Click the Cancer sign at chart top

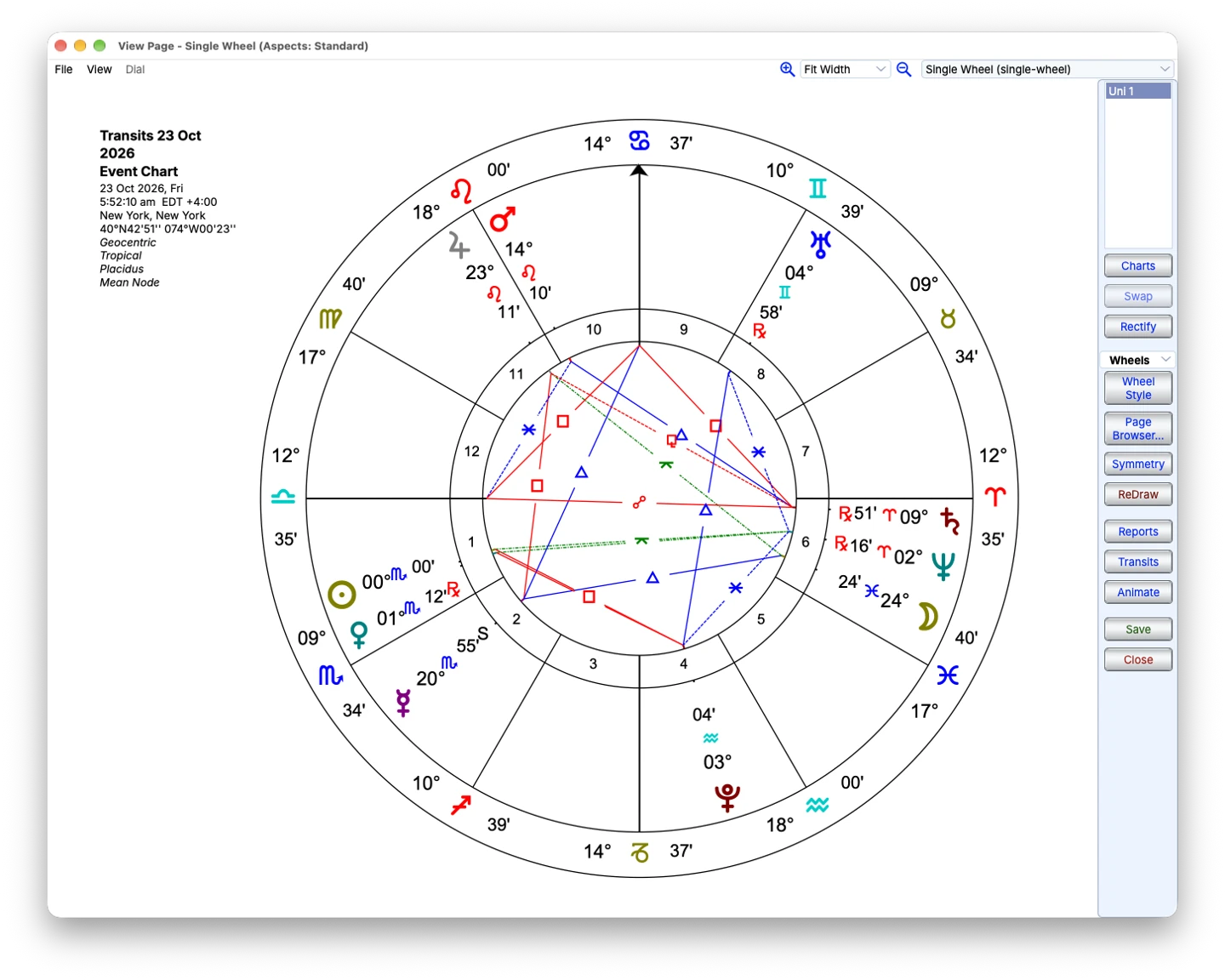(640, 140)
